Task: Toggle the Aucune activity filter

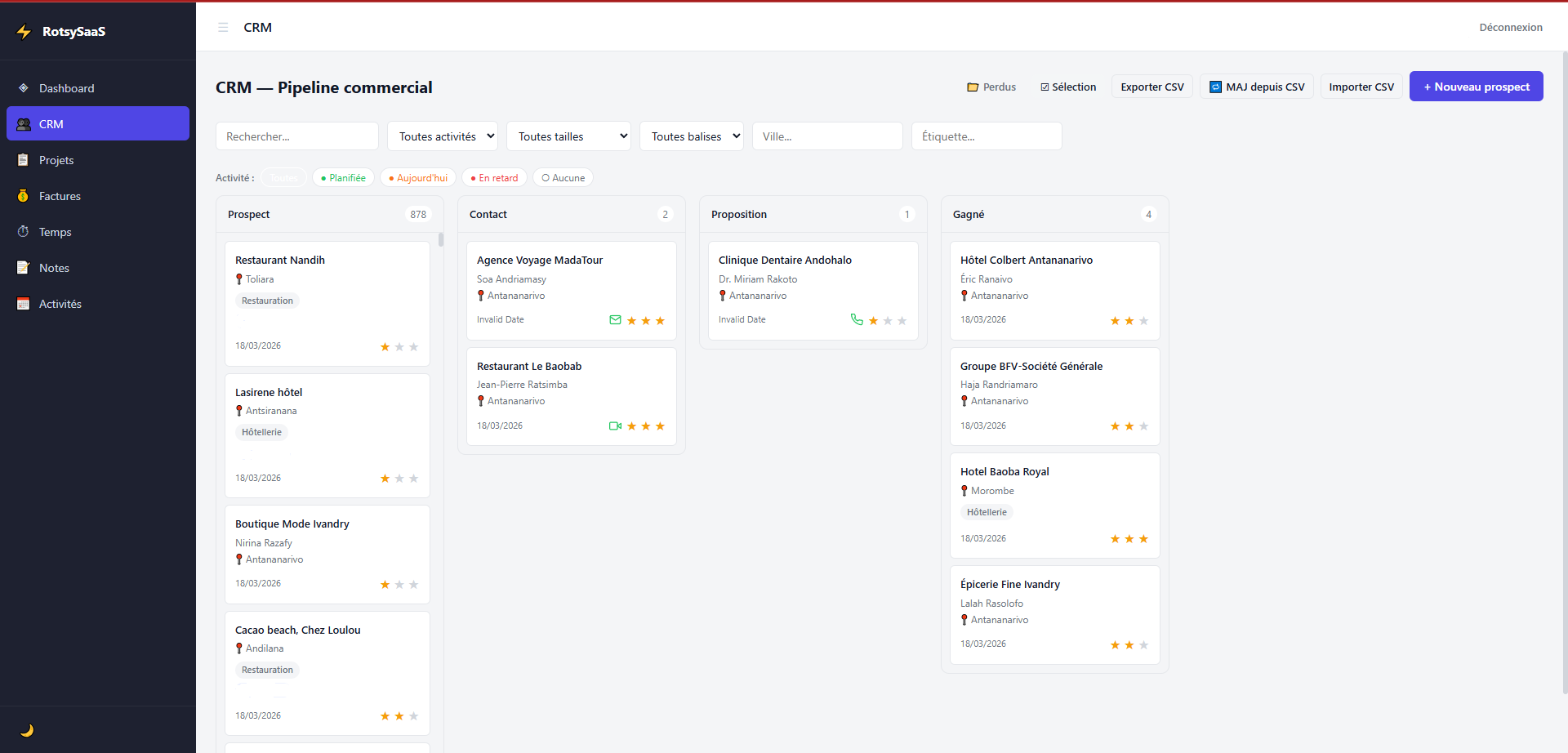Action: (563, 178)
